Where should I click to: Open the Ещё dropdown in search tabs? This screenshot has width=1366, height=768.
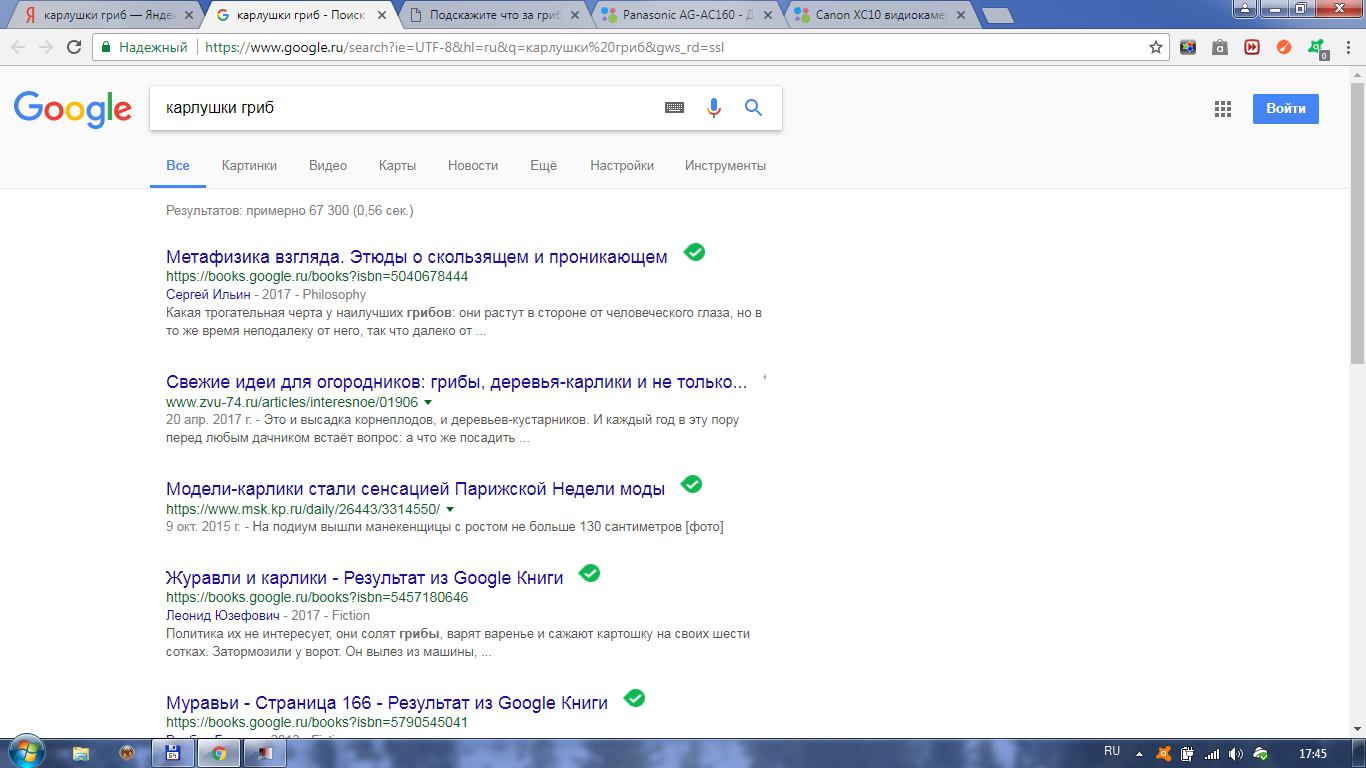[543, 165]
